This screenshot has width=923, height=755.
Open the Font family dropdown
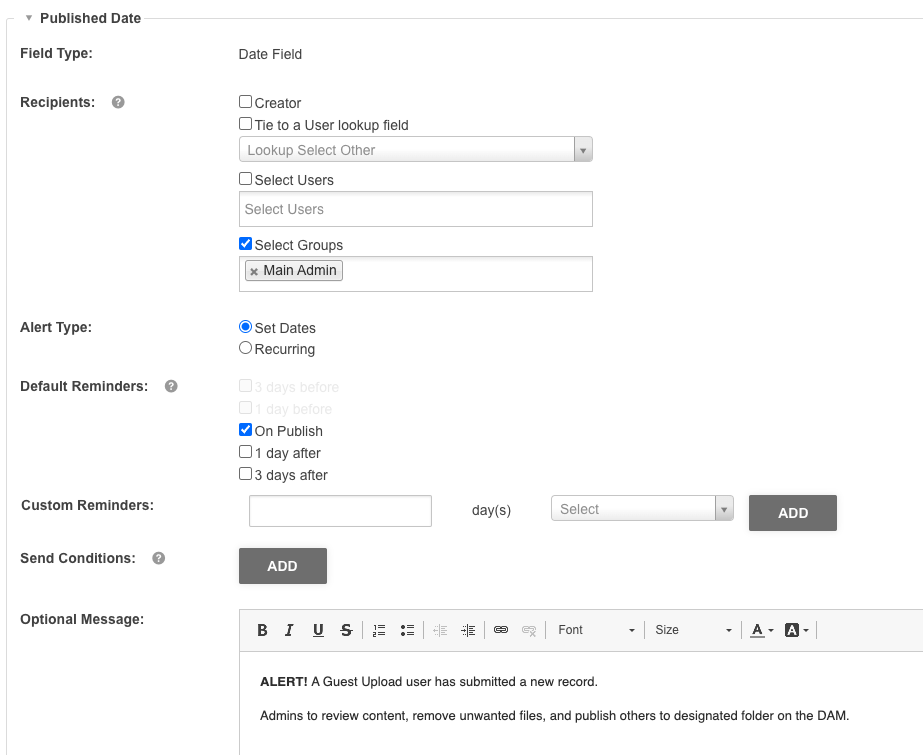click(x=595, y=629)
